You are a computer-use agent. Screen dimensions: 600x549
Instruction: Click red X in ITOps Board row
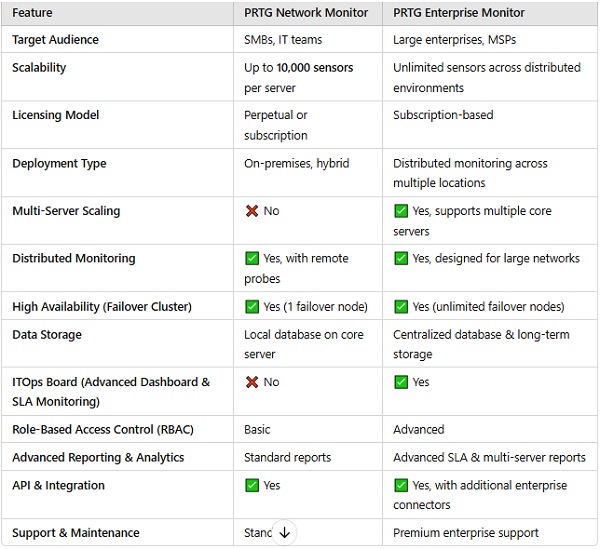click(x=252, y=382)
